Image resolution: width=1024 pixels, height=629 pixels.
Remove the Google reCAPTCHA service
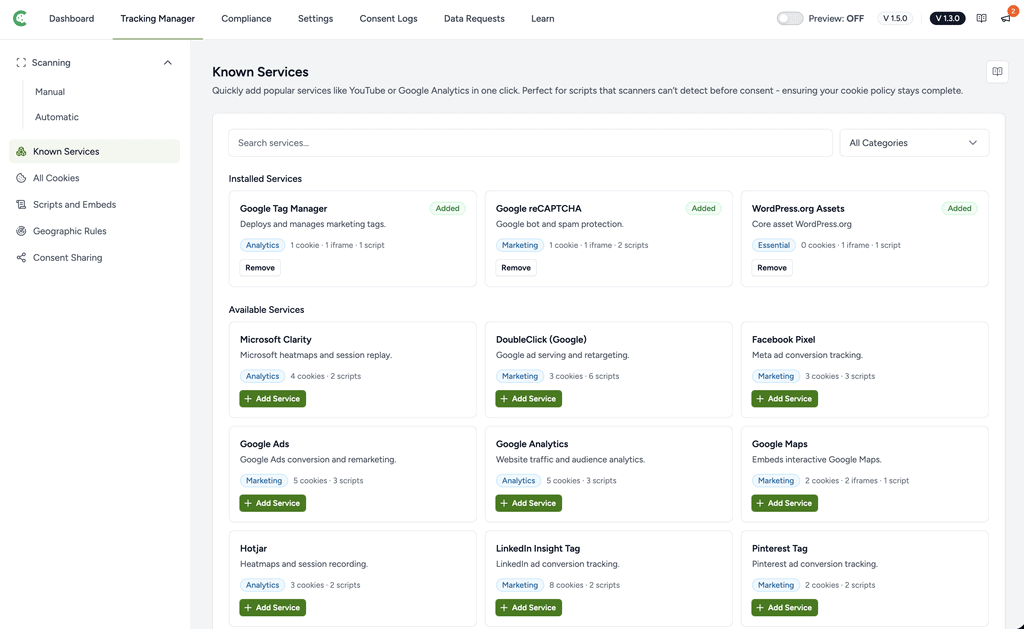pyautogui.click(x=516, y=268)
